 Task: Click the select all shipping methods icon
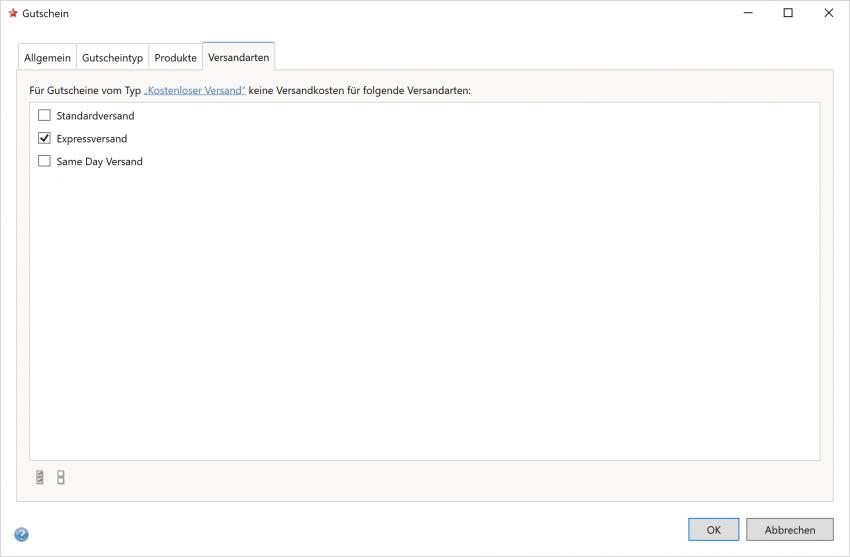pos(40,478)
